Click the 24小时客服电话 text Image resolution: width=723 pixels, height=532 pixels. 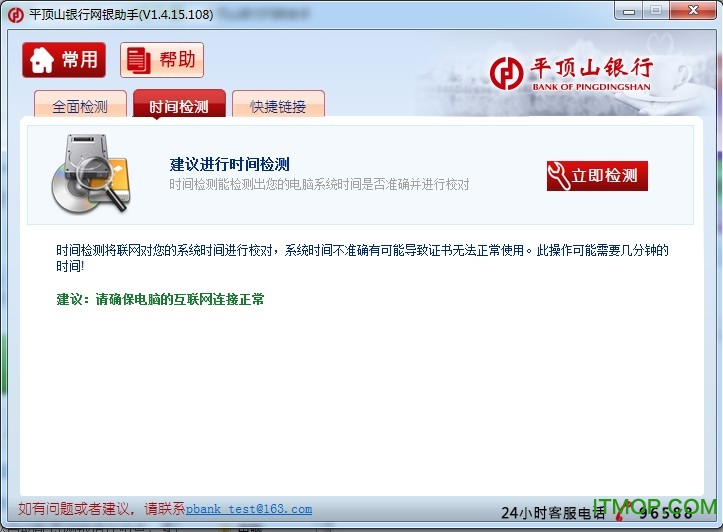553,512
